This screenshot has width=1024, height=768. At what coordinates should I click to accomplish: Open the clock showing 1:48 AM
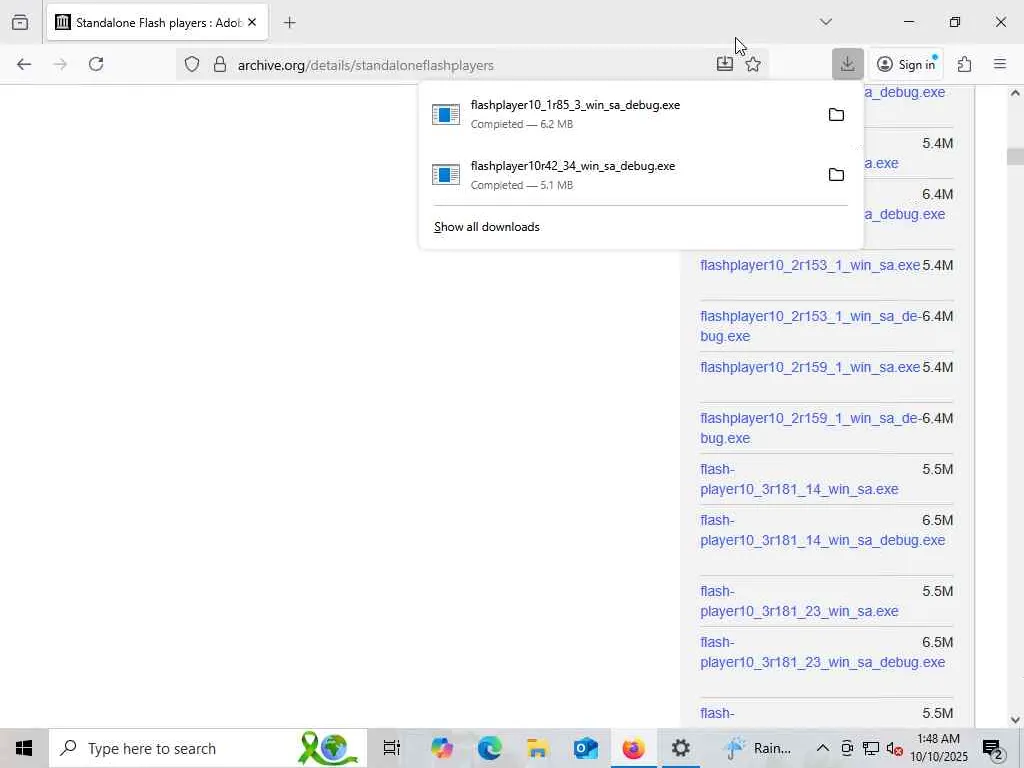pos(938,748)
